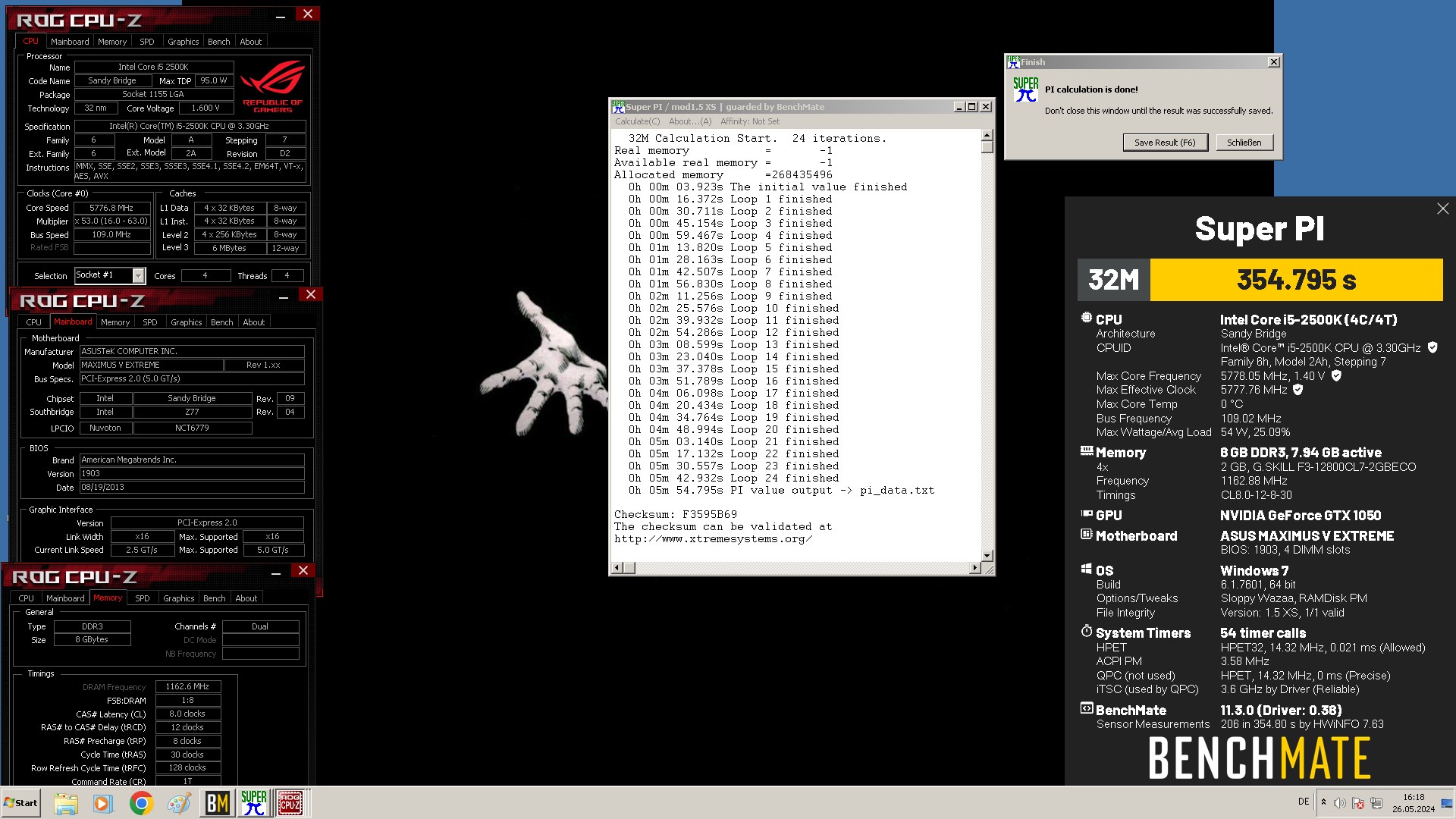Image resolution: width=1456 pixels, height=819 pixels.
Task: Select CPU tab in Mainboard CPU-Z window
Action: click(x=33, y=322)
